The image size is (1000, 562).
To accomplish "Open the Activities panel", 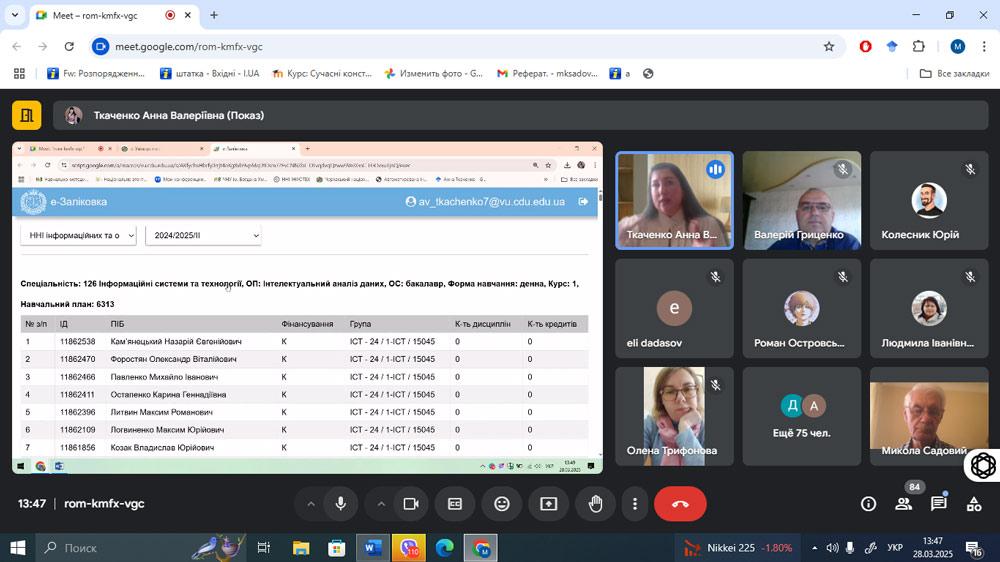I will (973, 504).
